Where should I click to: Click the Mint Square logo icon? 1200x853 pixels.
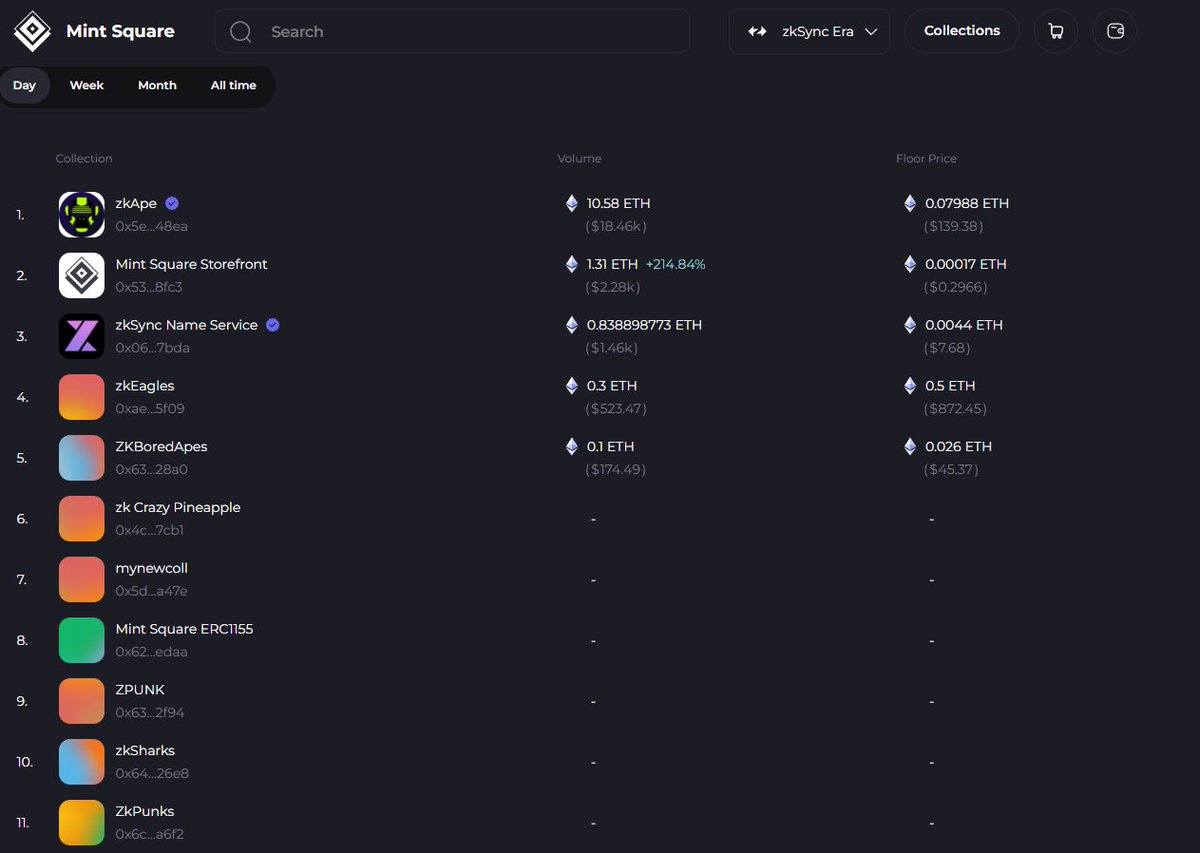tap(32, 31)
